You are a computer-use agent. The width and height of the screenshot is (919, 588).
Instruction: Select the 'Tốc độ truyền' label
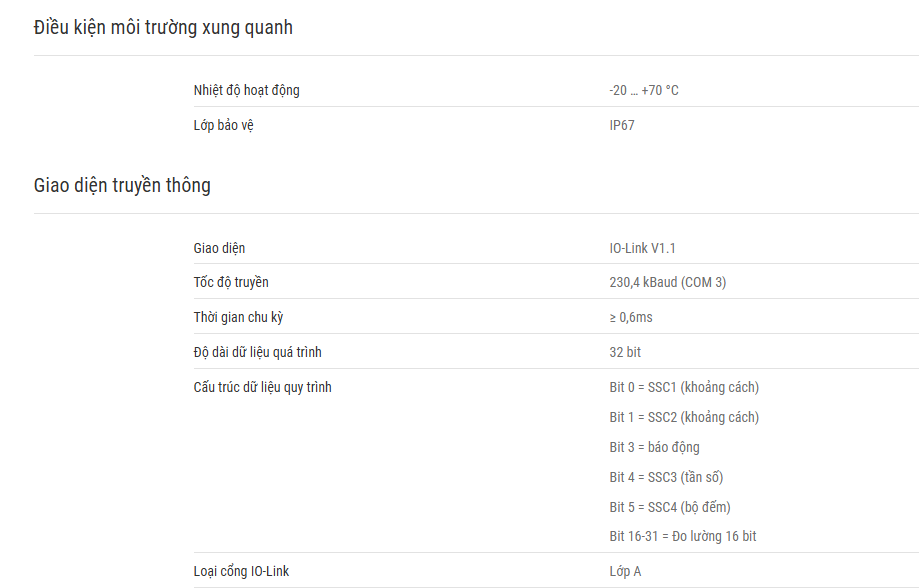[x=231, y=283]
